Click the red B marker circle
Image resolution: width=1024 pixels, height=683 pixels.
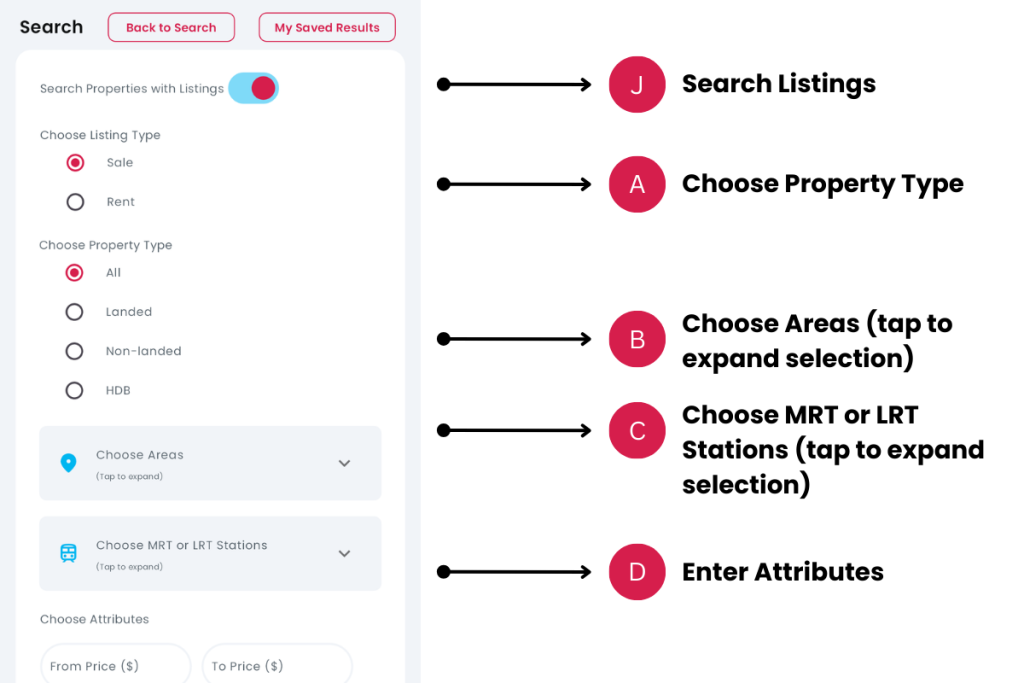point(637,339)
